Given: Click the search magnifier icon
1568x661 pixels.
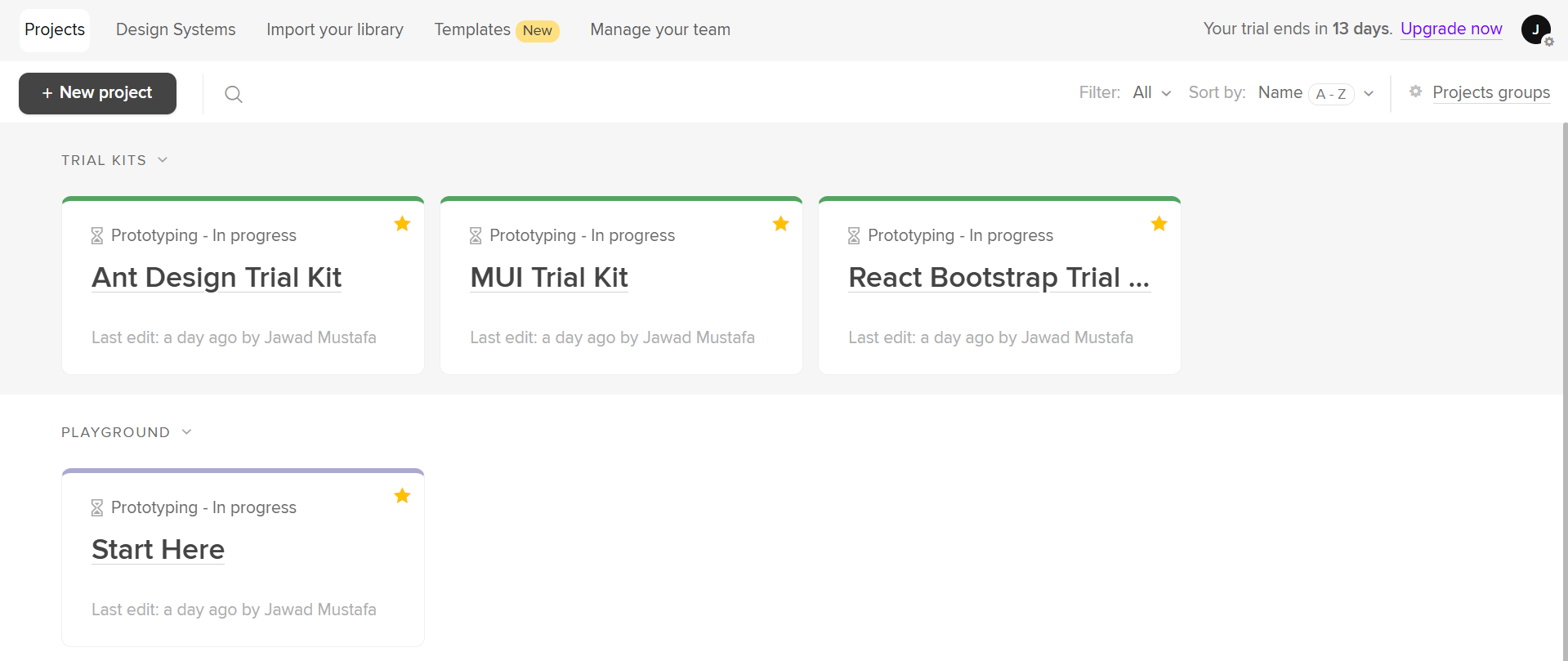Looking at the screenshot, I should click(x=233, y=94).
